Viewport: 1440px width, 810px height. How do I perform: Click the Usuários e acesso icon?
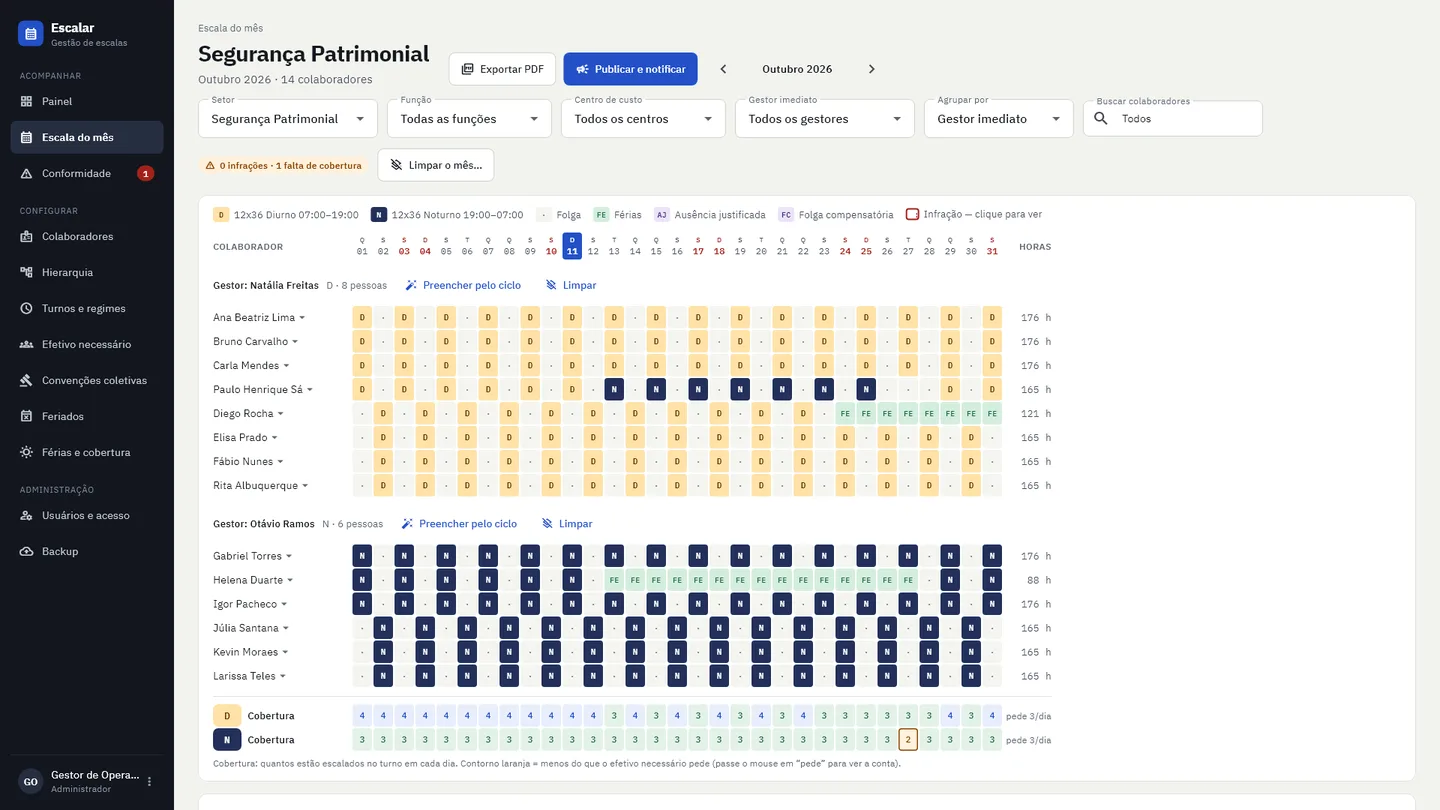coord(26,515)
